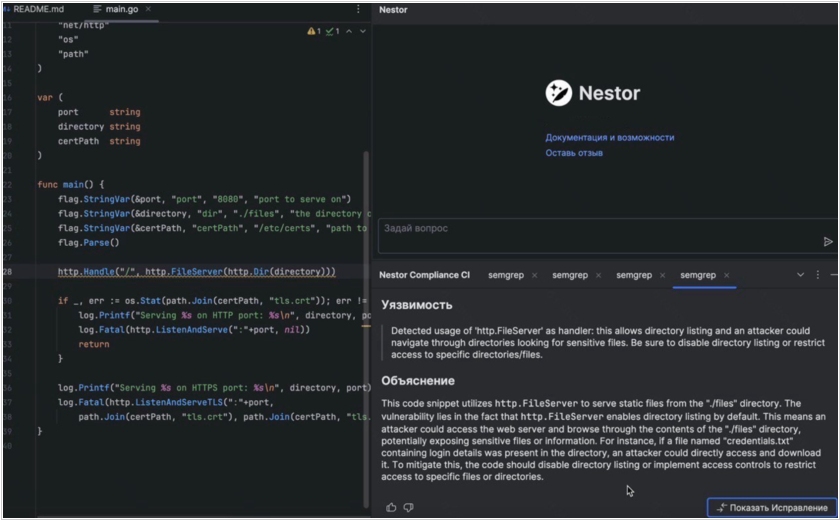Switch to the third semgrep tab
Viewport: 840px width, 520px height.
634,275
